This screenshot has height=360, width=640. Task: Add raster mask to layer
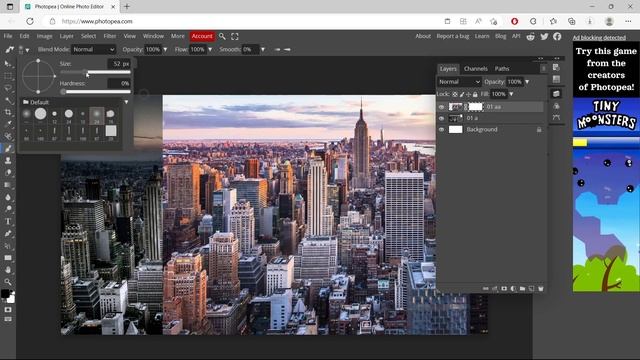(x=504, y=289)
